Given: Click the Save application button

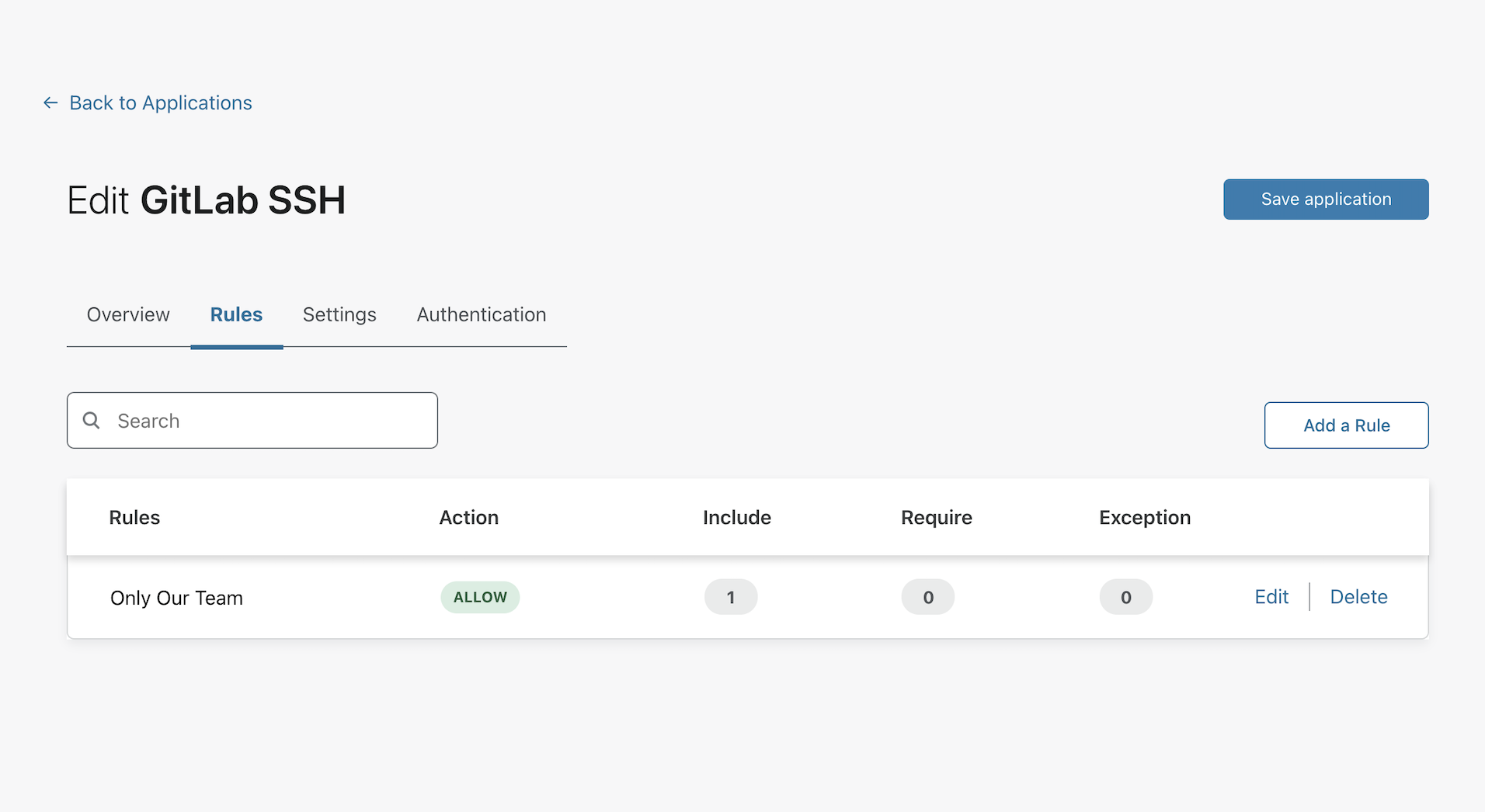Looking at the screenshot, I should coord(1326,199).
